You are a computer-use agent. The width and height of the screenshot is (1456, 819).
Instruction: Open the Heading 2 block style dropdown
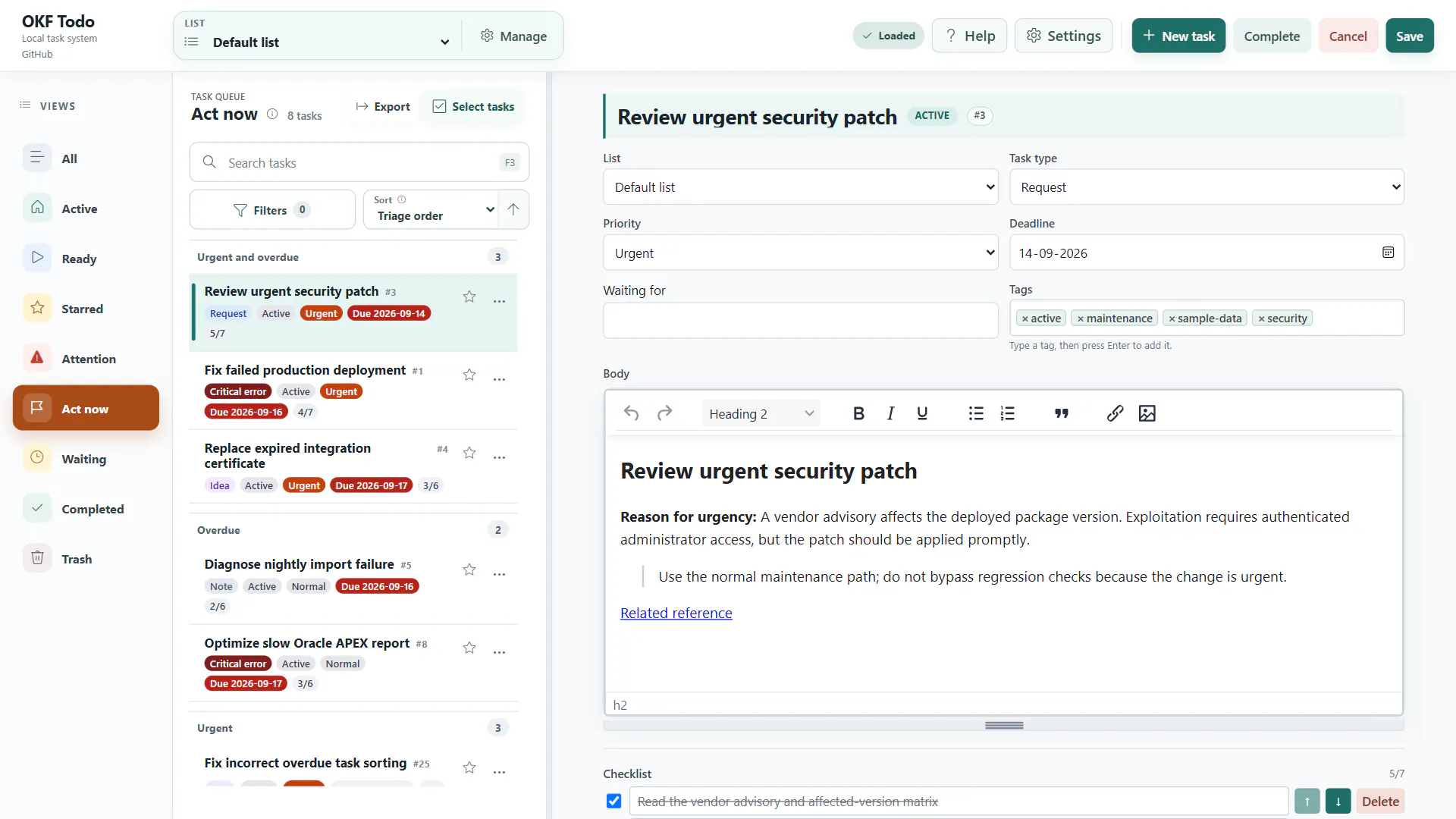pos(761,413)
